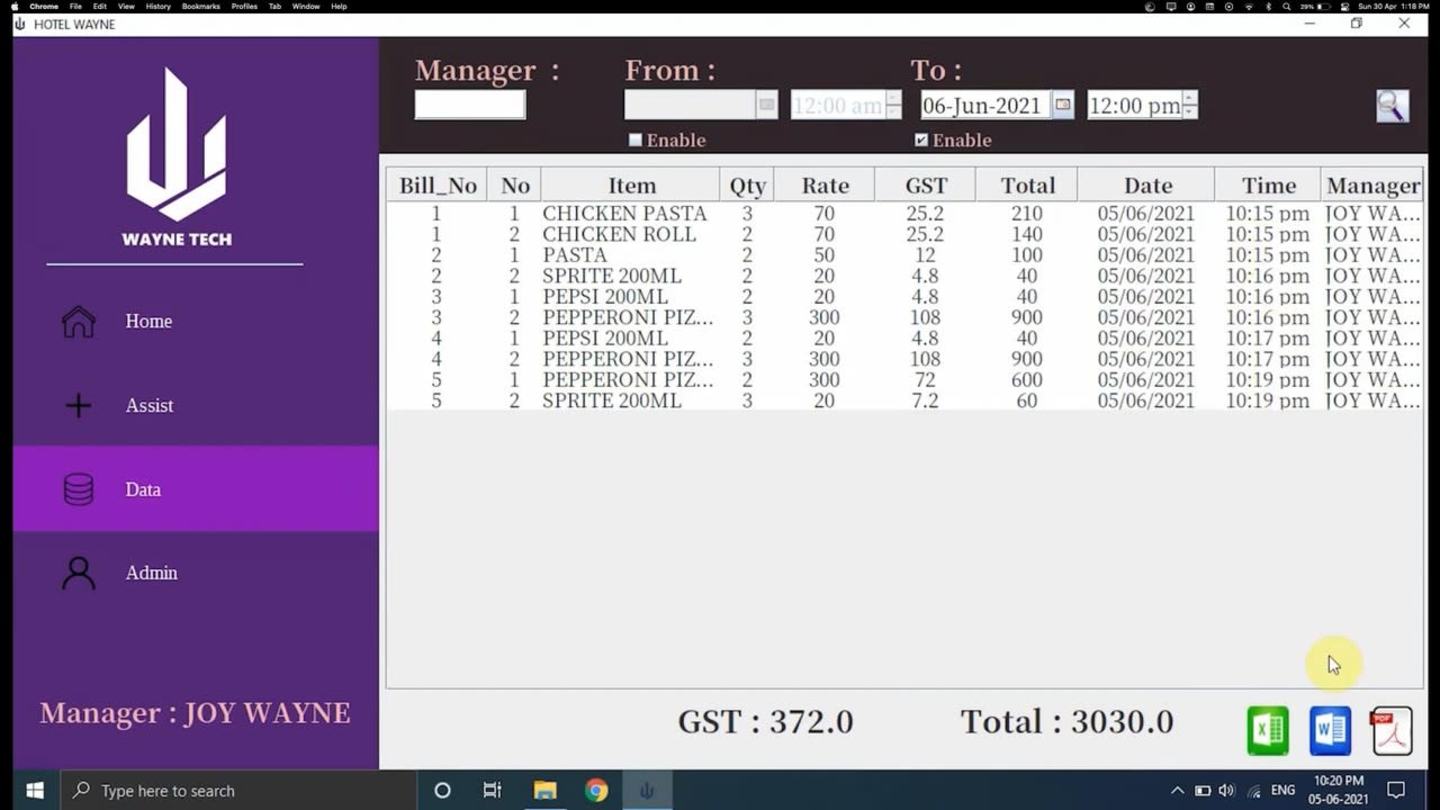The height and width of the screenshot is (810, 1440).
Task: Open the notification center icon
Action: (1397, 790)
